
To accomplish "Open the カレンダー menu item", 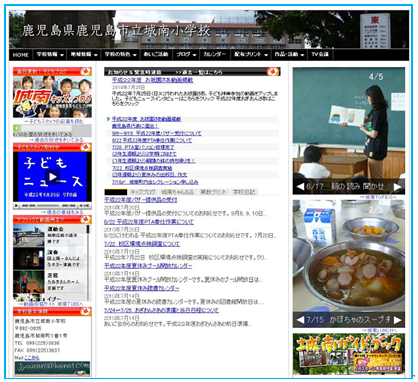I will click(214, 55).
